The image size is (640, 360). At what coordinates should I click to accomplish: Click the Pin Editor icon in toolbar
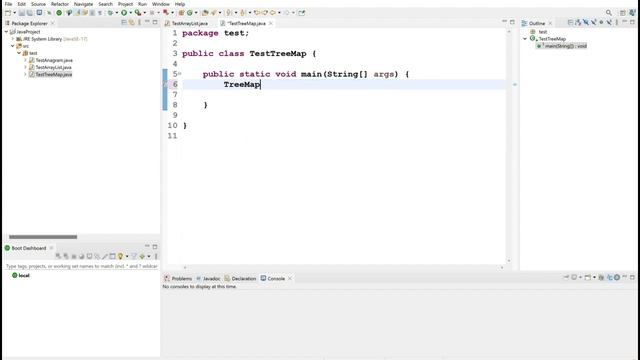pyautogui.click(x=302, y=13)
